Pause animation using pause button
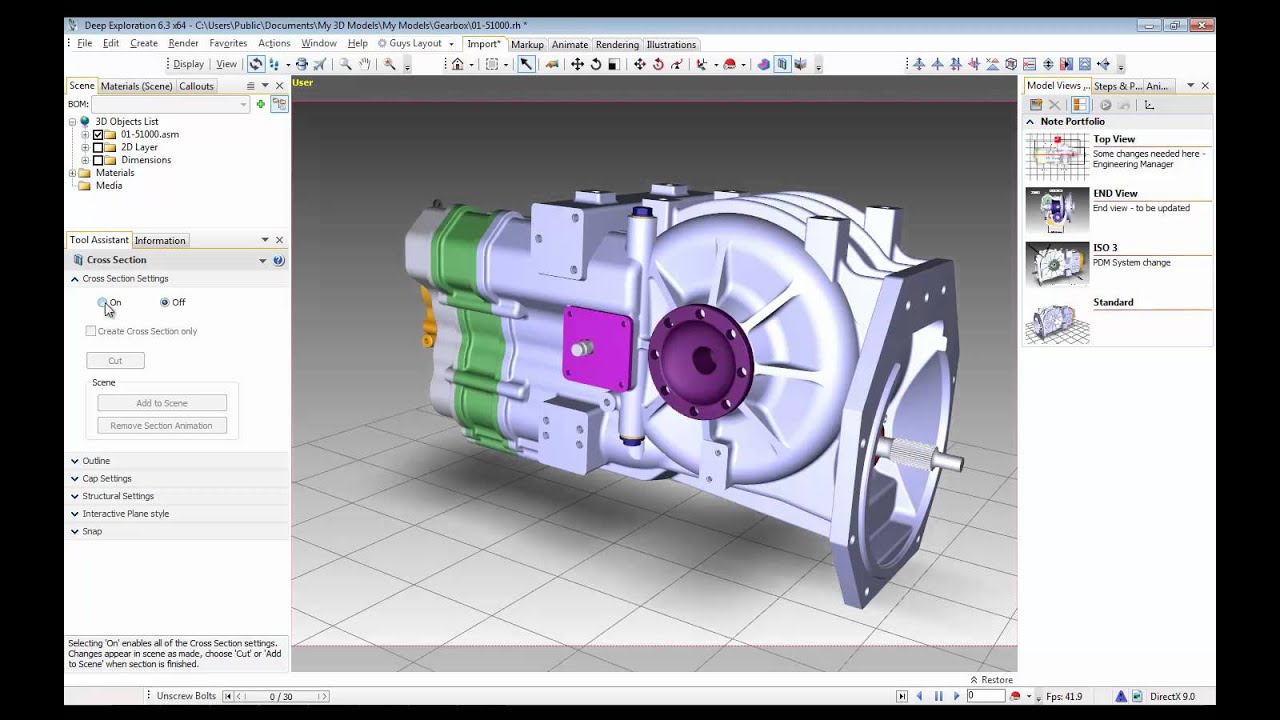 pos(938,696)
